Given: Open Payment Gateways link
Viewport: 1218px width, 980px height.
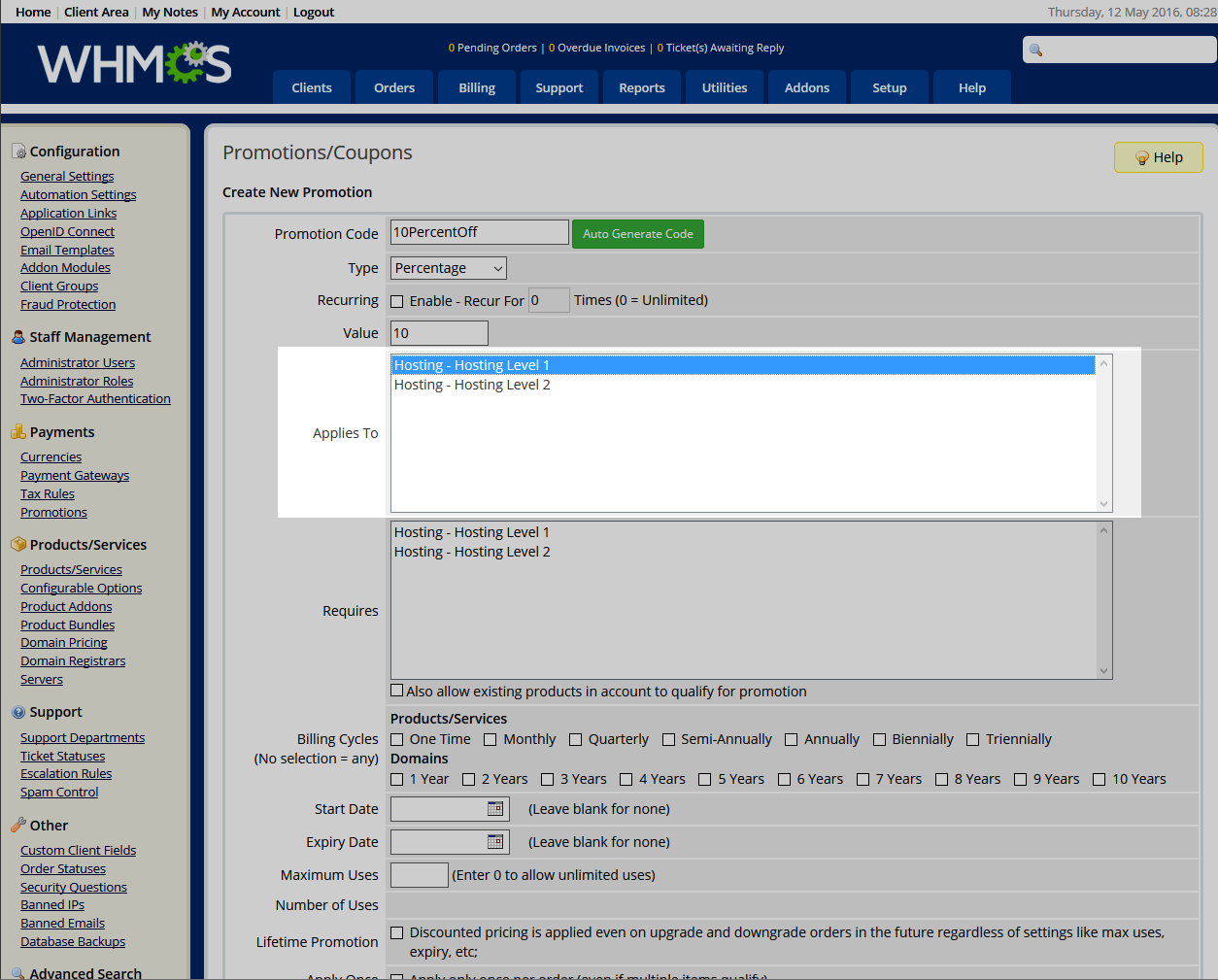Looking at the screenshot, I should pyautogui.click(x=75, y=476).
